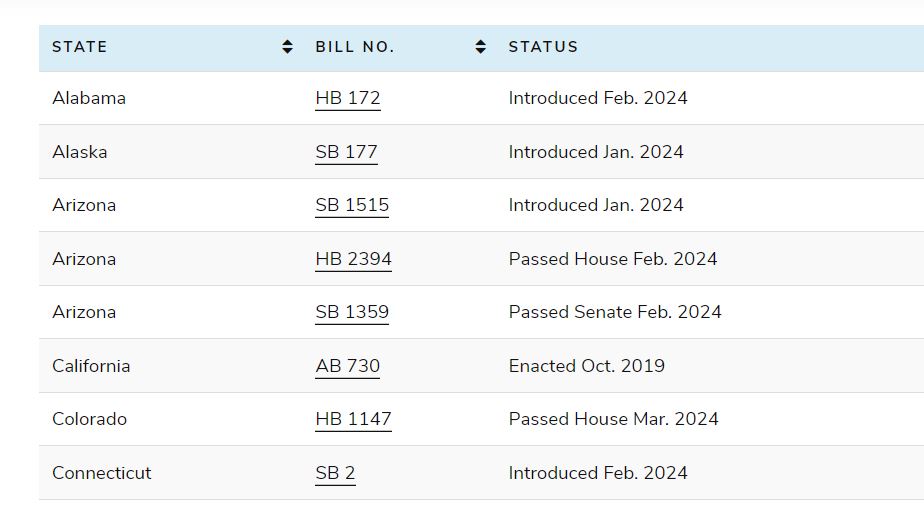Click the Colorado state cell
The width and height of the screenshot is (924, 512).
click(x=90, y=419)
